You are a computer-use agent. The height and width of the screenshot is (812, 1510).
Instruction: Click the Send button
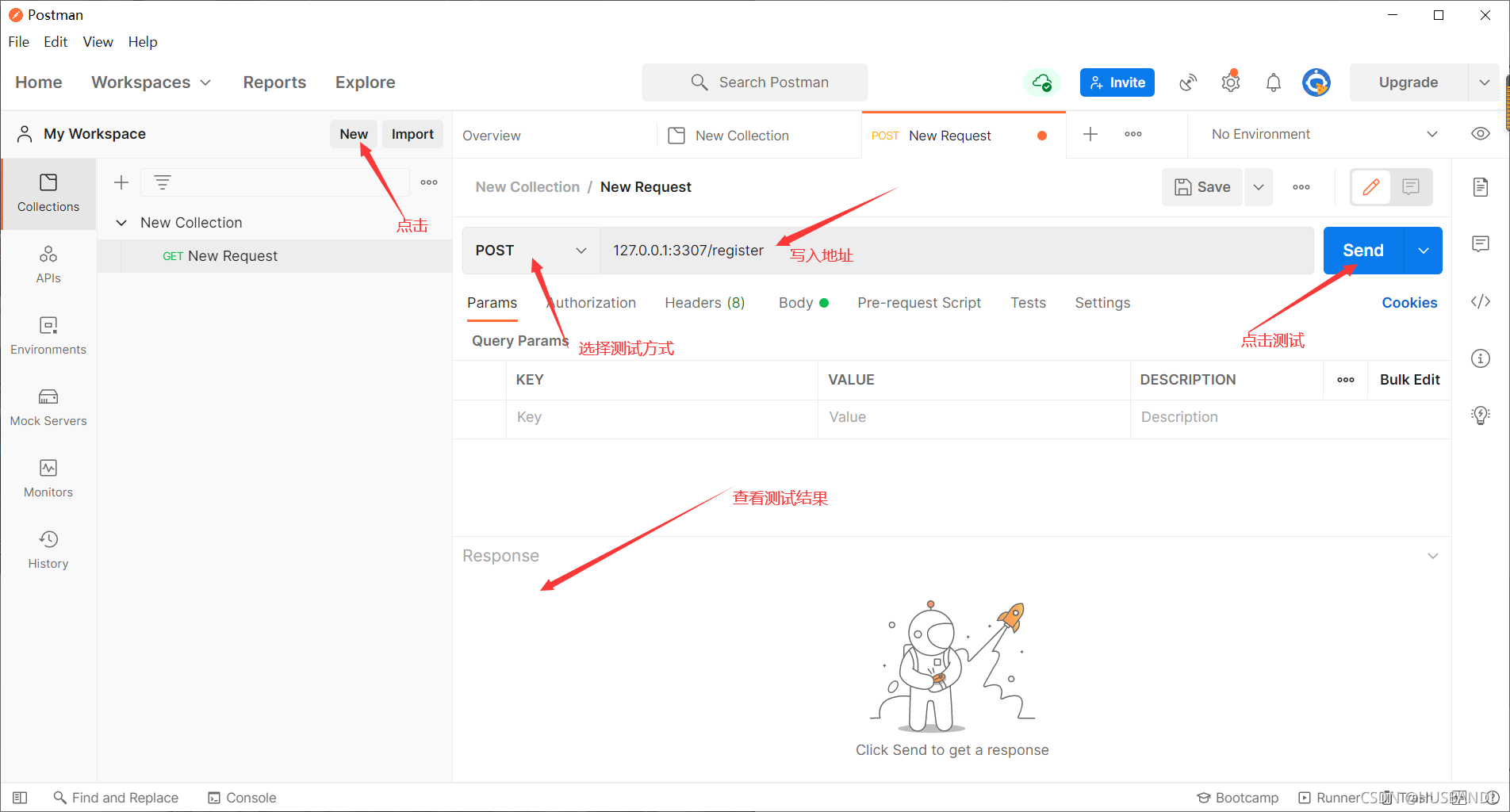click(x=1363, y=251)
